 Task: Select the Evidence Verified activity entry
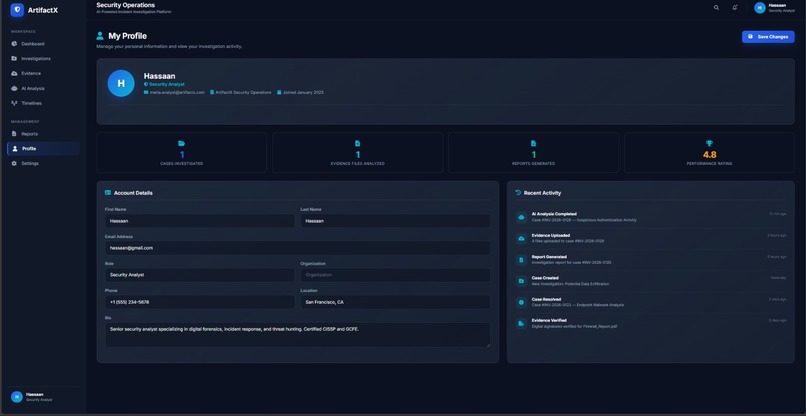point(651,323)
